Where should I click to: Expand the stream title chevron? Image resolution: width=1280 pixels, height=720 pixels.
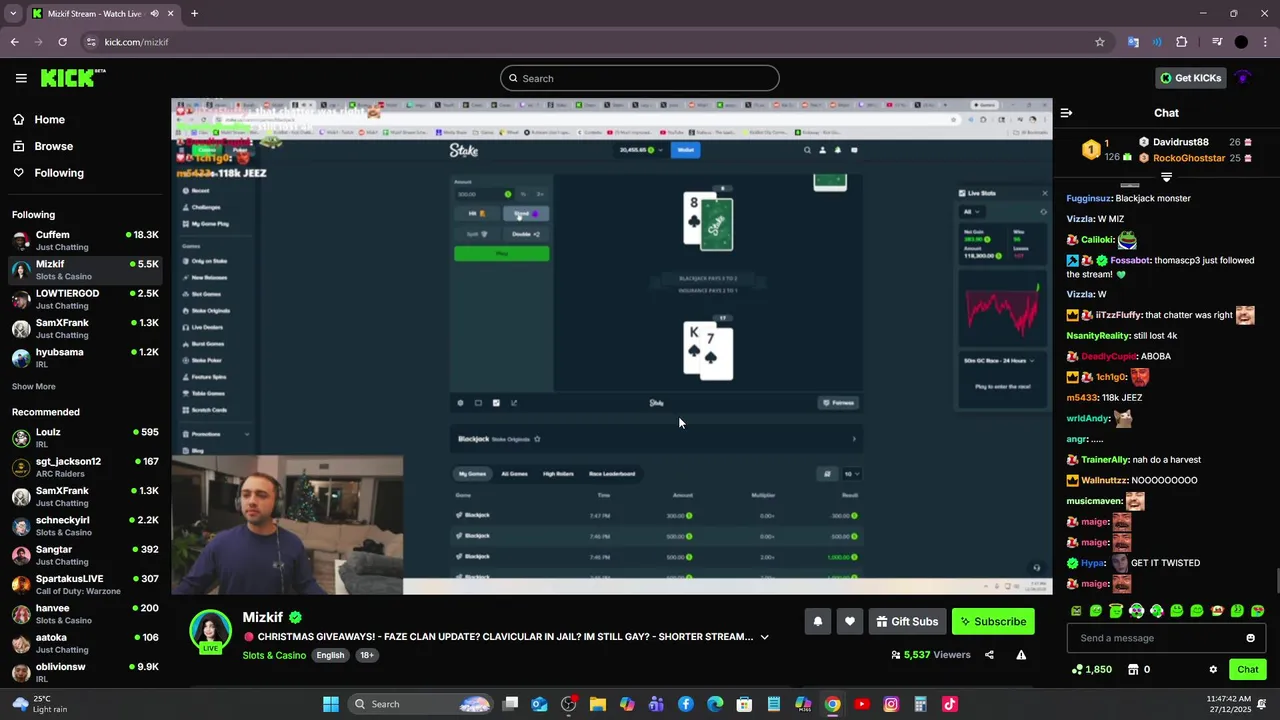tap(765, 637)
